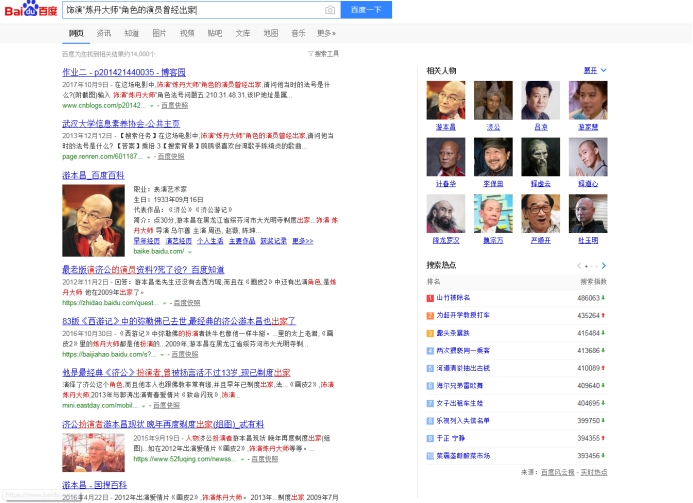Open camera image search icon
This screenshot has width=693, height=503.
point(330,10)
